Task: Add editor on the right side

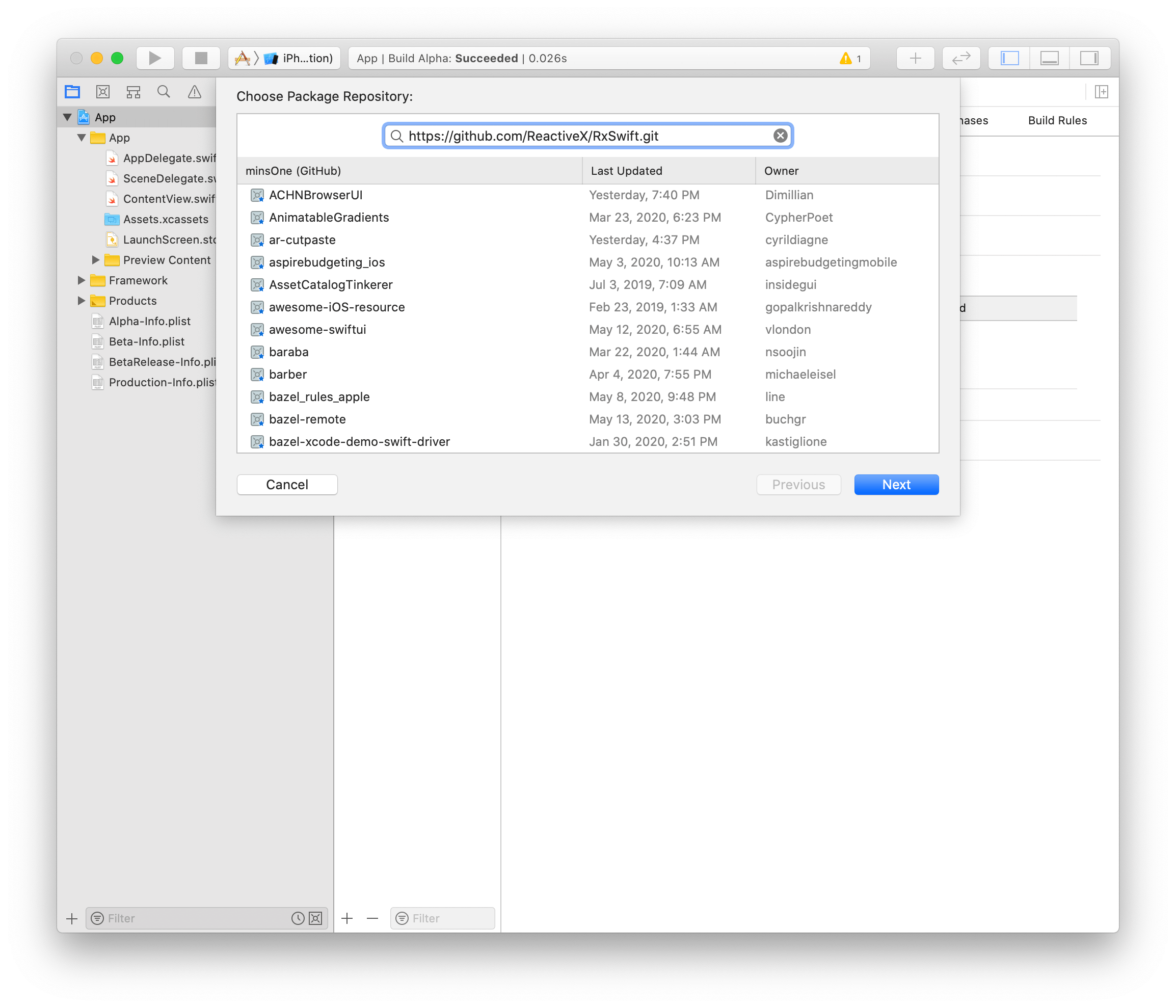Action: pyautogui.click(x=1101, y=91)
